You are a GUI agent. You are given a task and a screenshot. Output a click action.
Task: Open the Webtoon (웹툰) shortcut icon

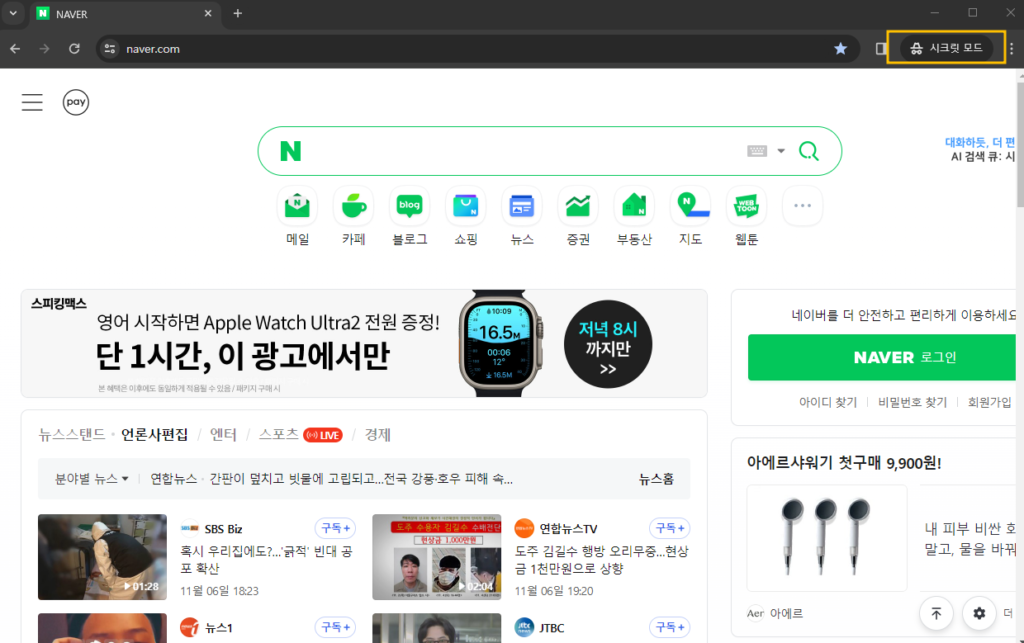pos(746,206)
